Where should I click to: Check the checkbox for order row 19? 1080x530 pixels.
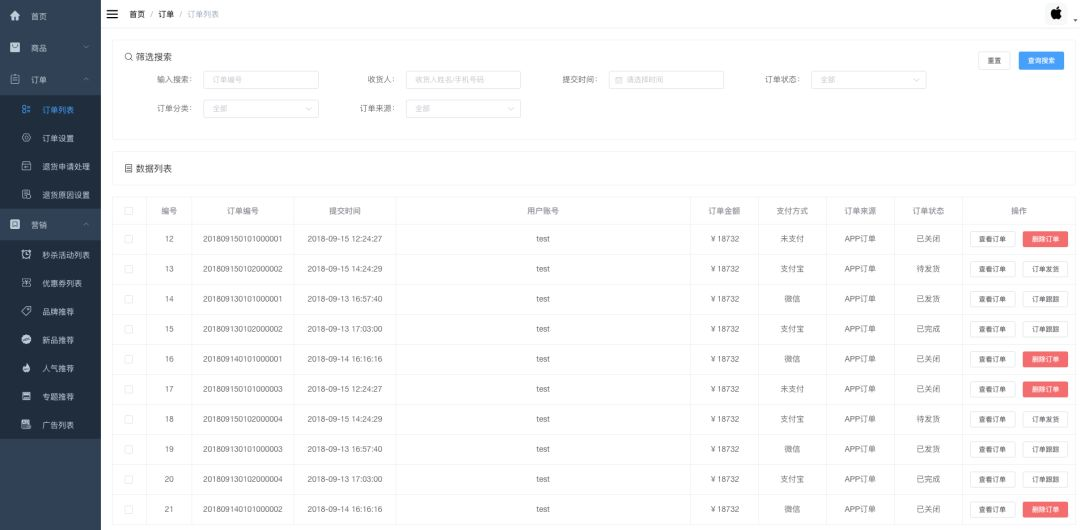click(129, 449)
